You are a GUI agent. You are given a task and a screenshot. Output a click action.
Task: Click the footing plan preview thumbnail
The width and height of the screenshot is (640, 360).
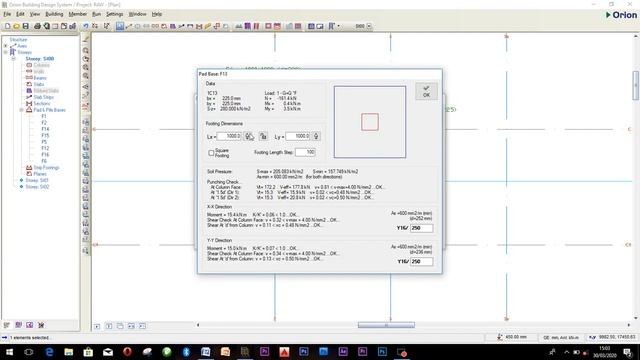pos(370,122)
